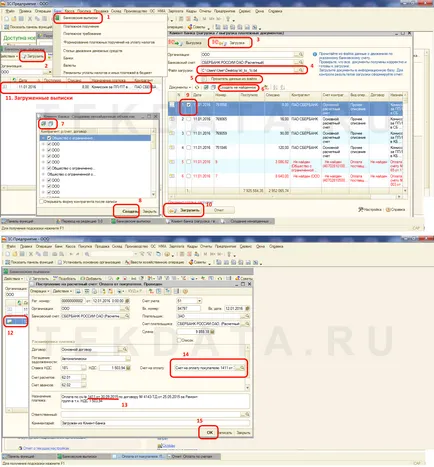The width and height of the screenshot is (434, 467).
Task: Click check-all icon in the Документы toolbar
Action: tap(206, 87)
